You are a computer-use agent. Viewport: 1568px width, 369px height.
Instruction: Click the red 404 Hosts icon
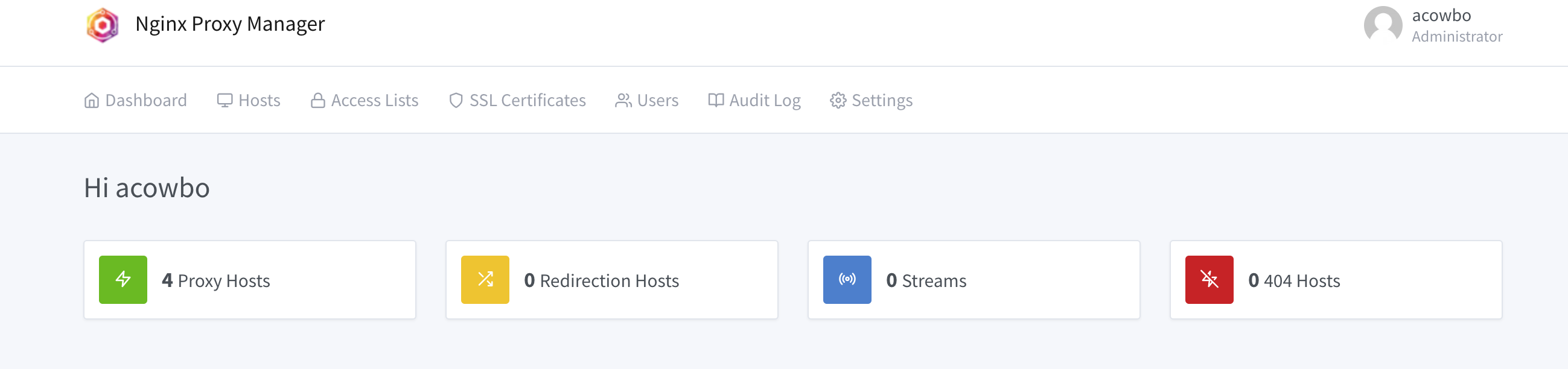pos(1209,280)
